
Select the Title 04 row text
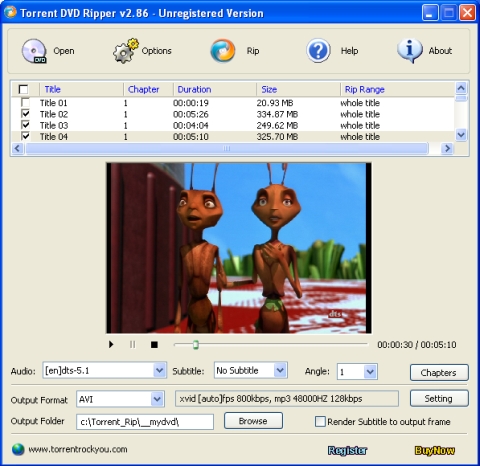tap(54, 137)
